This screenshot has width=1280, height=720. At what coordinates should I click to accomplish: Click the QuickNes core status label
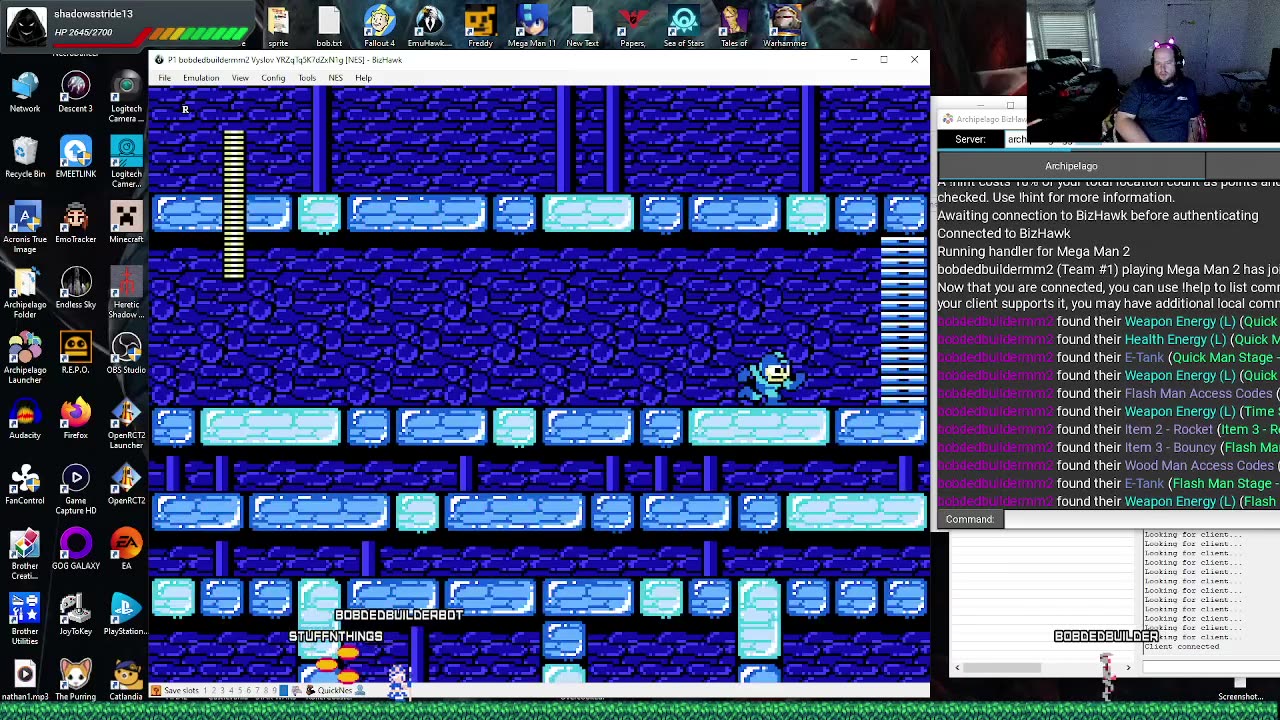tap(335, 691)
